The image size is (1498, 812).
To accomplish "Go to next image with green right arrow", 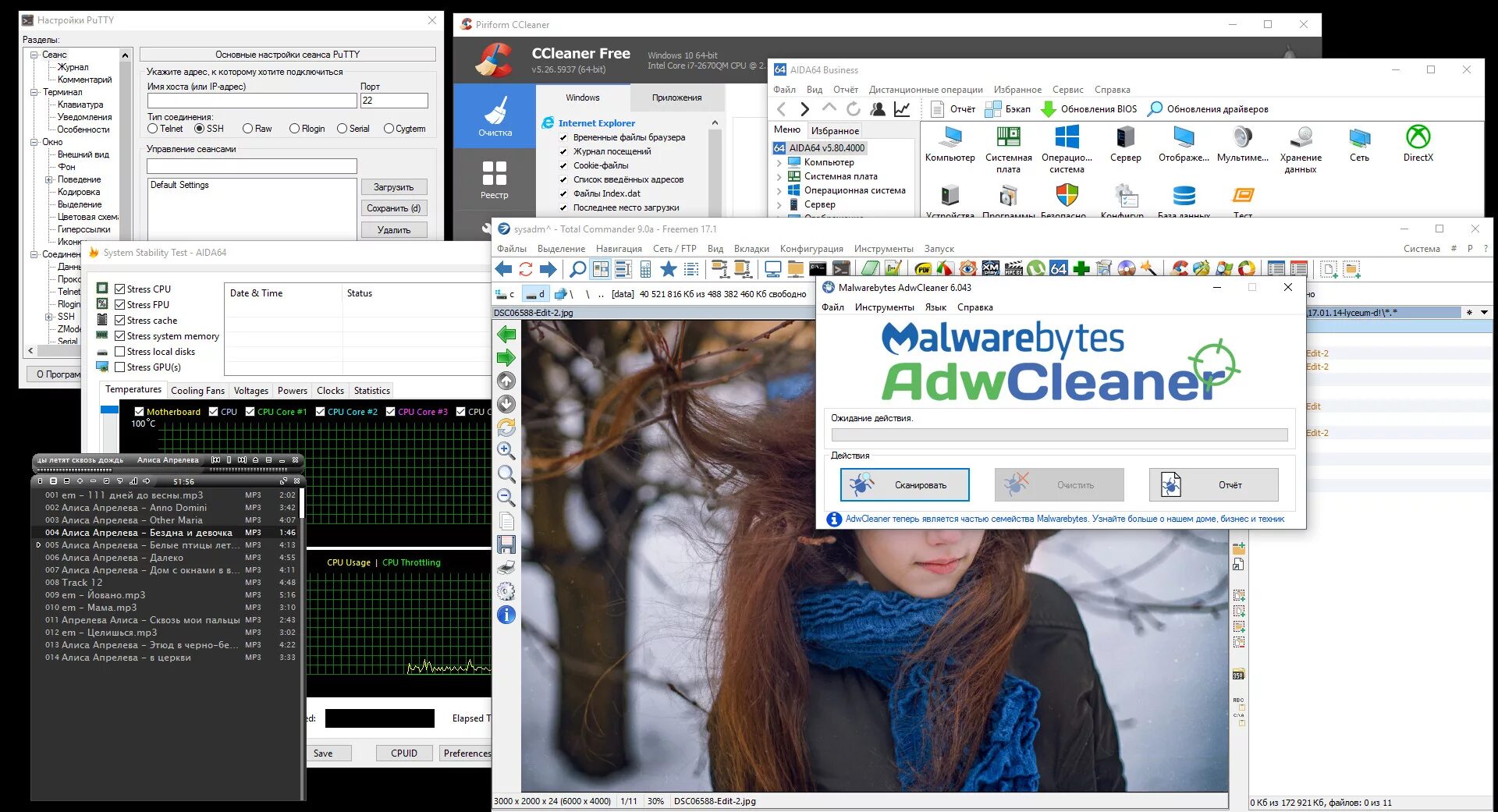I will click(506, 358).
